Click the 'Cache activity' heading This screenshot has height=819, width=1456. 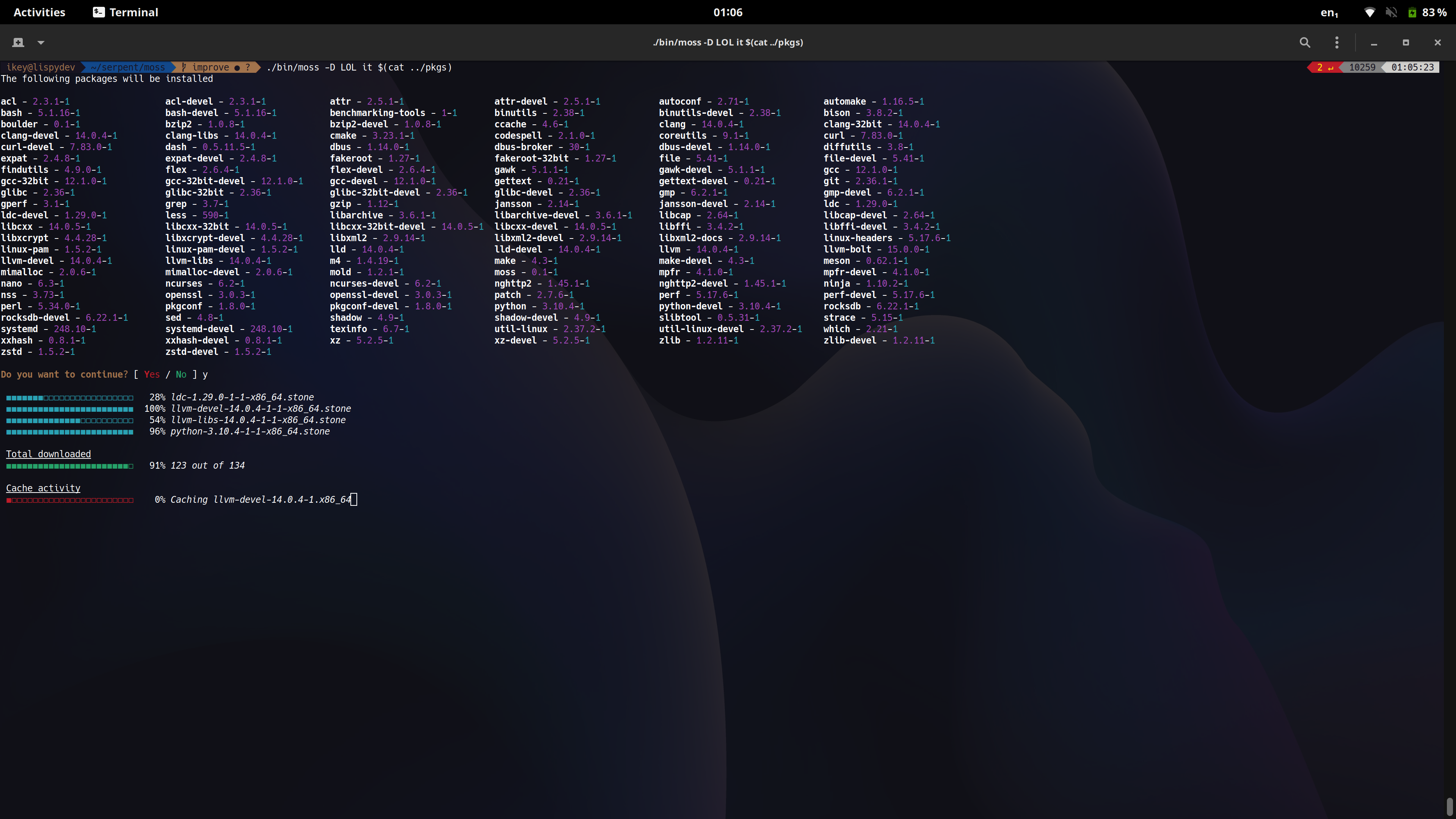[x=43, y=488]
